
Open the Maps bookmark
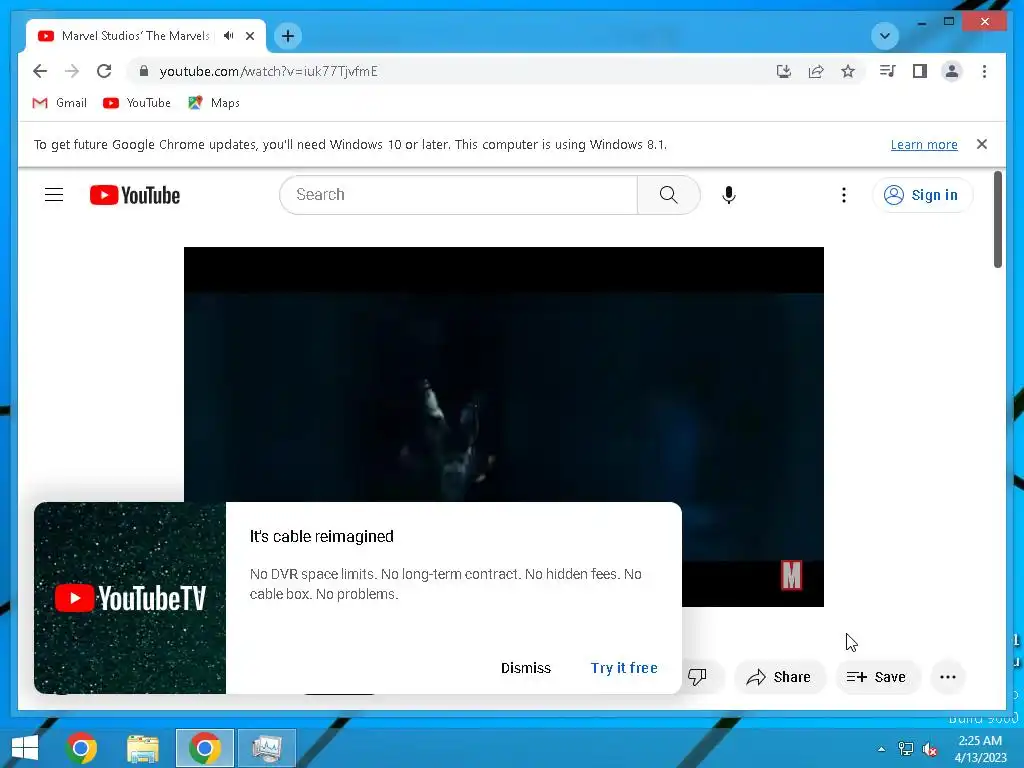(x=214, y=103)
